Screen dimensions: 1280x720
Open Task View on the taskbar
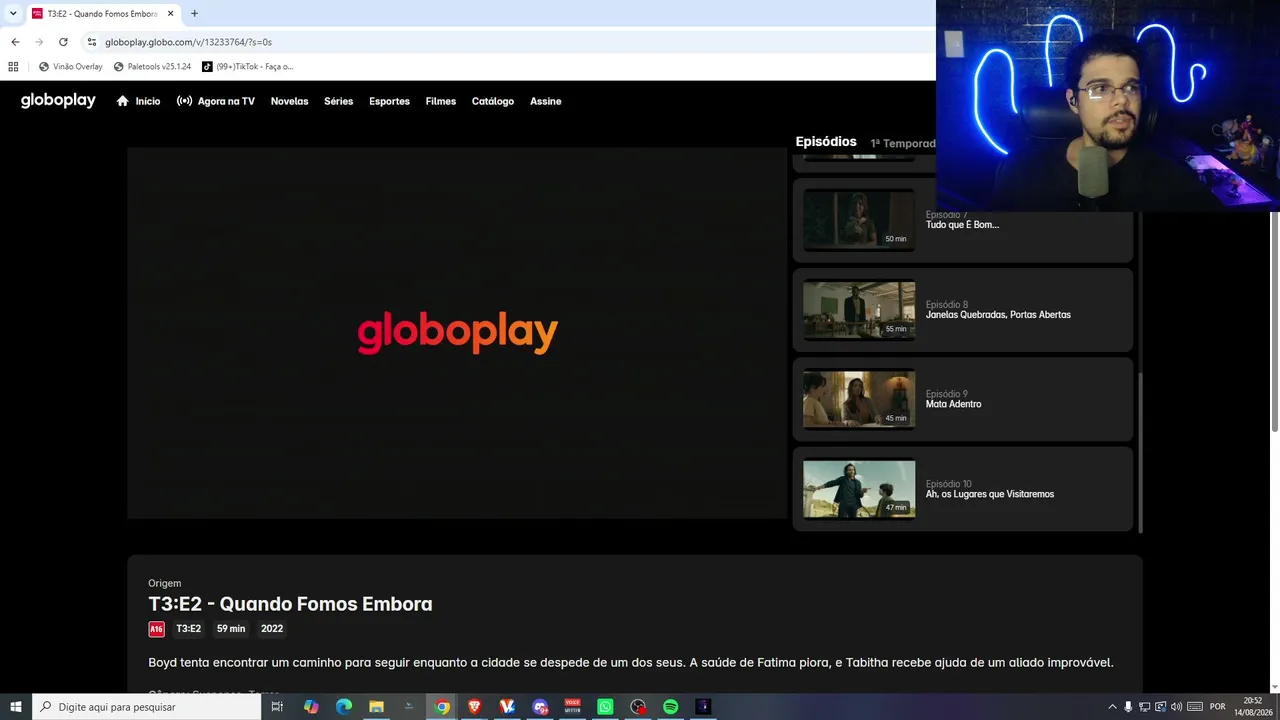[277, 707]
